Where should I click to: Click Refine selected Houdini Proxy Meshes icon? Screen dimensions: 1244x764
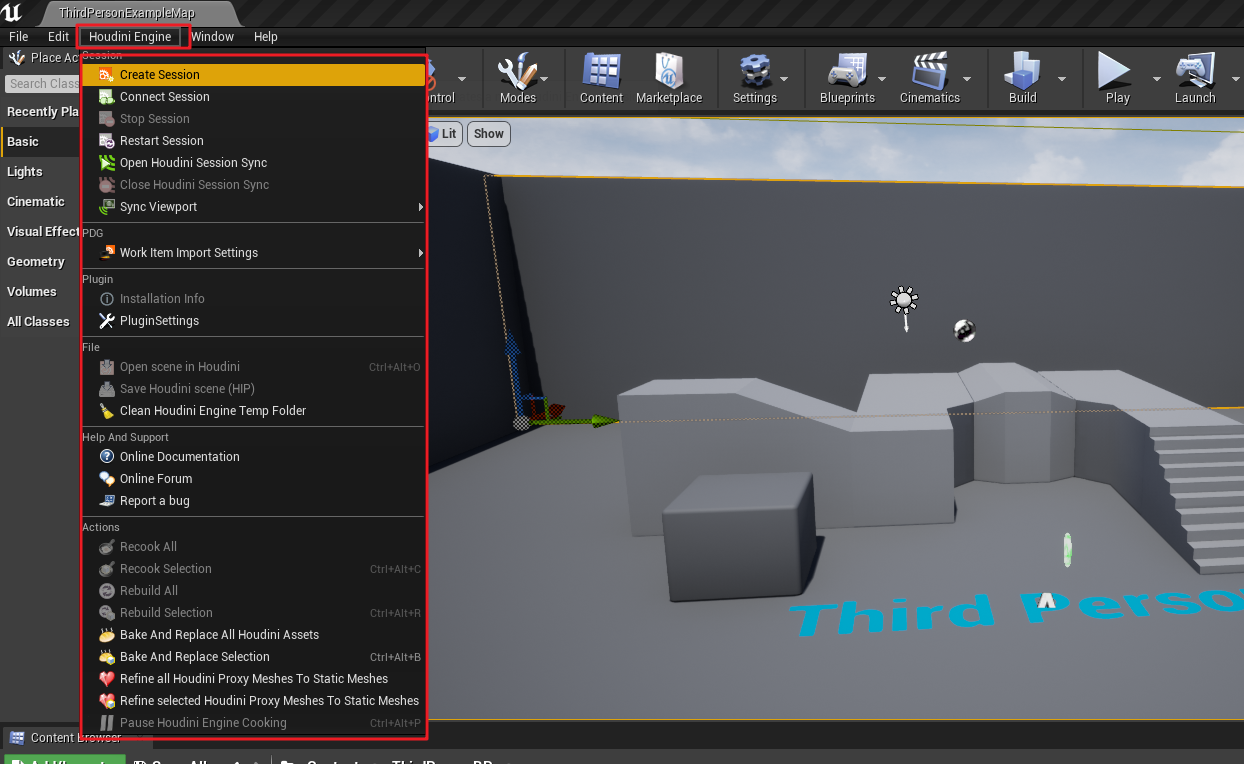(106, 701)
